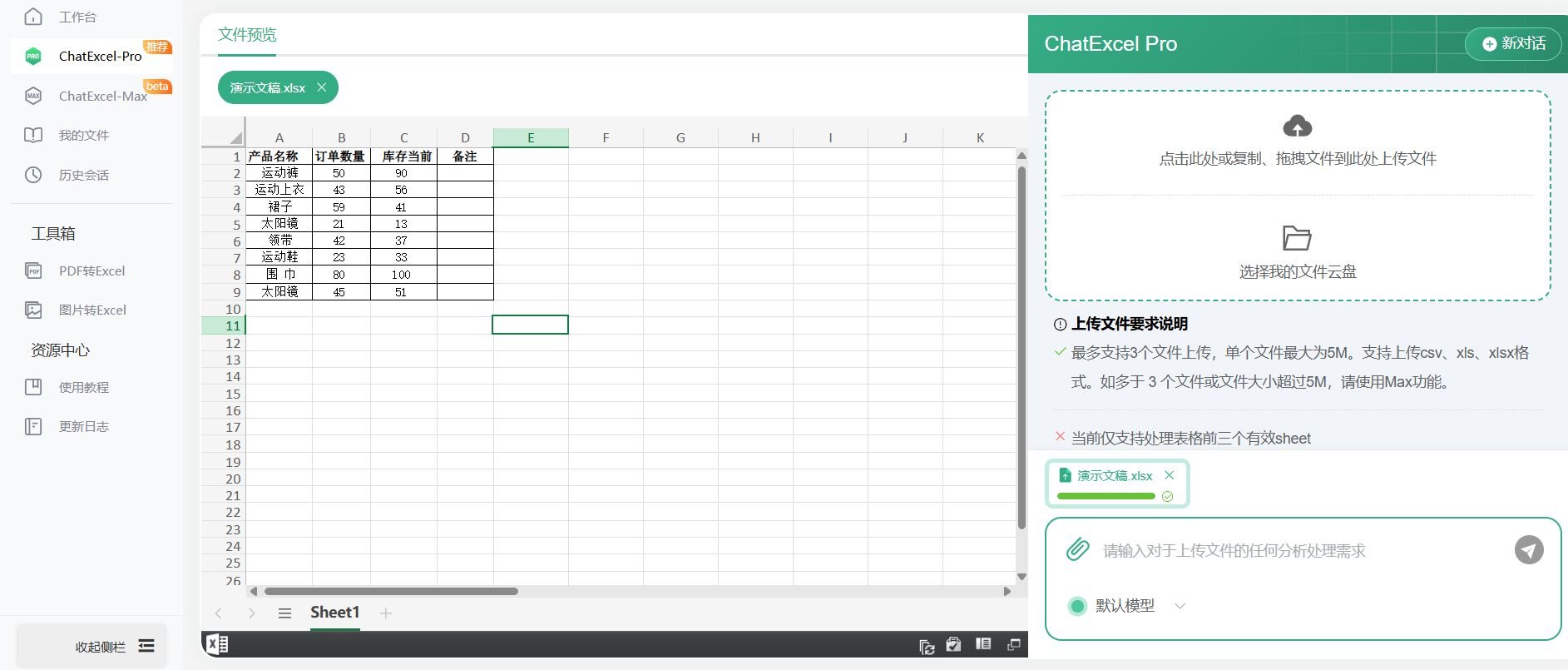Click the cloud upload icon
This screenshot has height=670, width=1568.
[x=1298, y=126]
